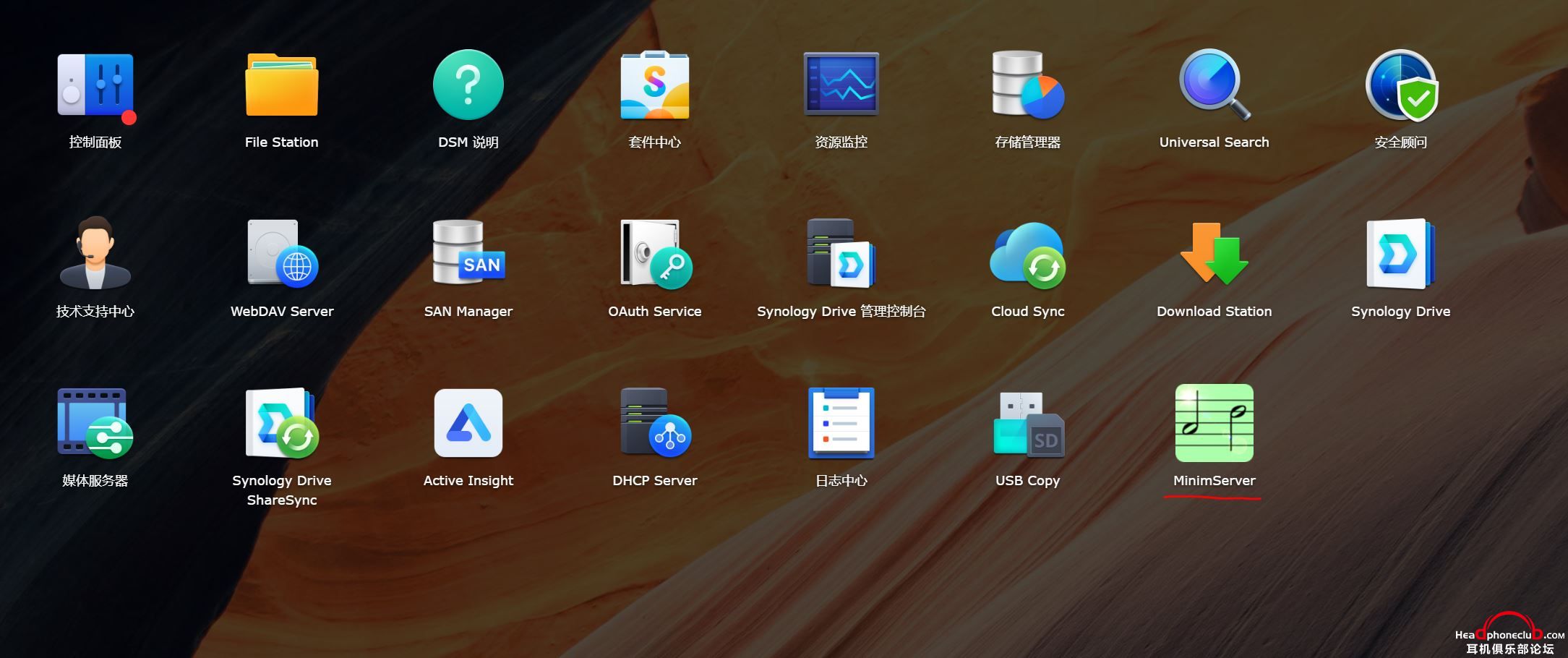This screenshot has width=1568, height=658.
Task: Click the 'MinimServer' text label
Action: (1214, 481)
